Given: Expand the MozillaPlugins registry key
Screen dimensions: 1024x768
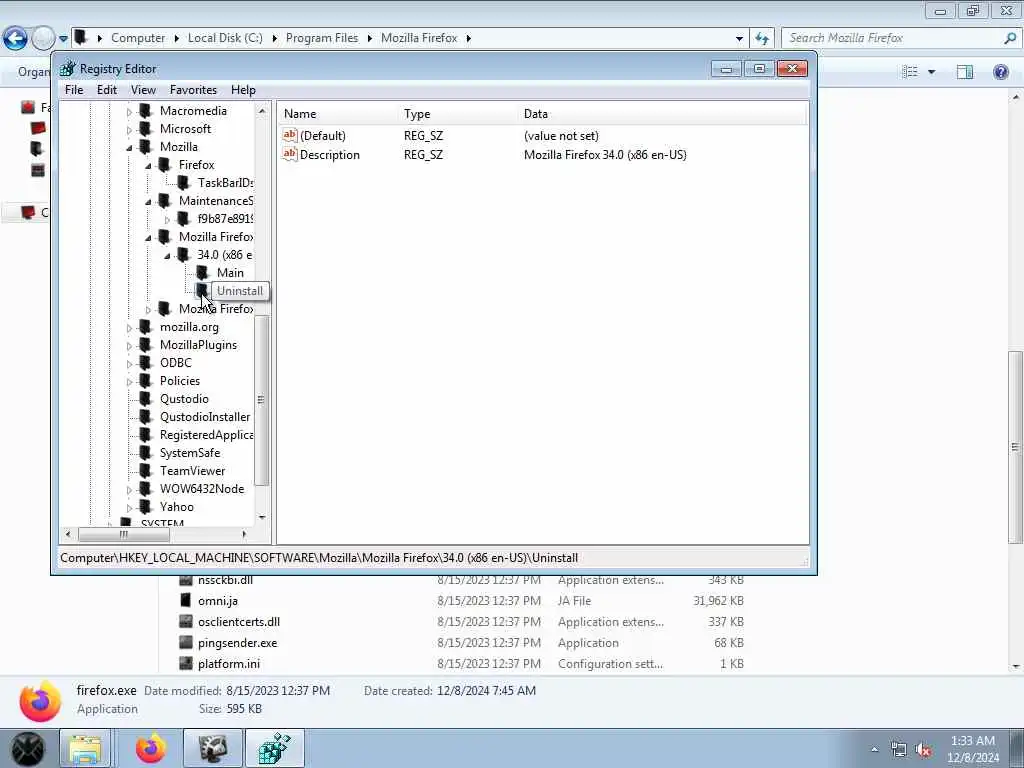Looking at the screenshot, I should click(x=129, y=346).
